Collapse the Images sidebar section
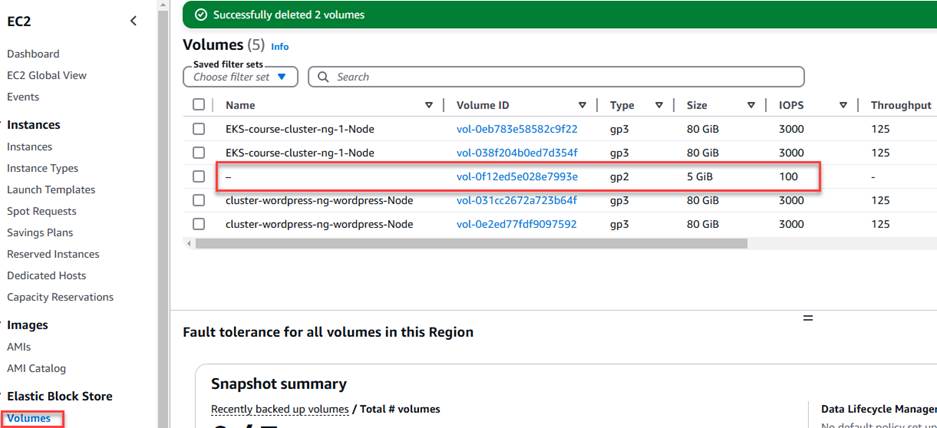Screen dimensions: 937x428 pyautogui.click(x=27, y=325)
